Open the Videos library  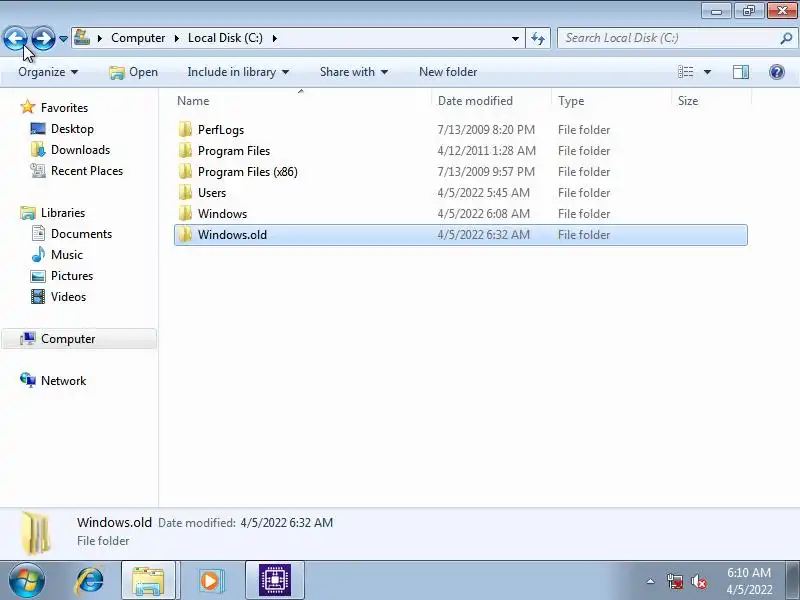[x=68, y=296]
